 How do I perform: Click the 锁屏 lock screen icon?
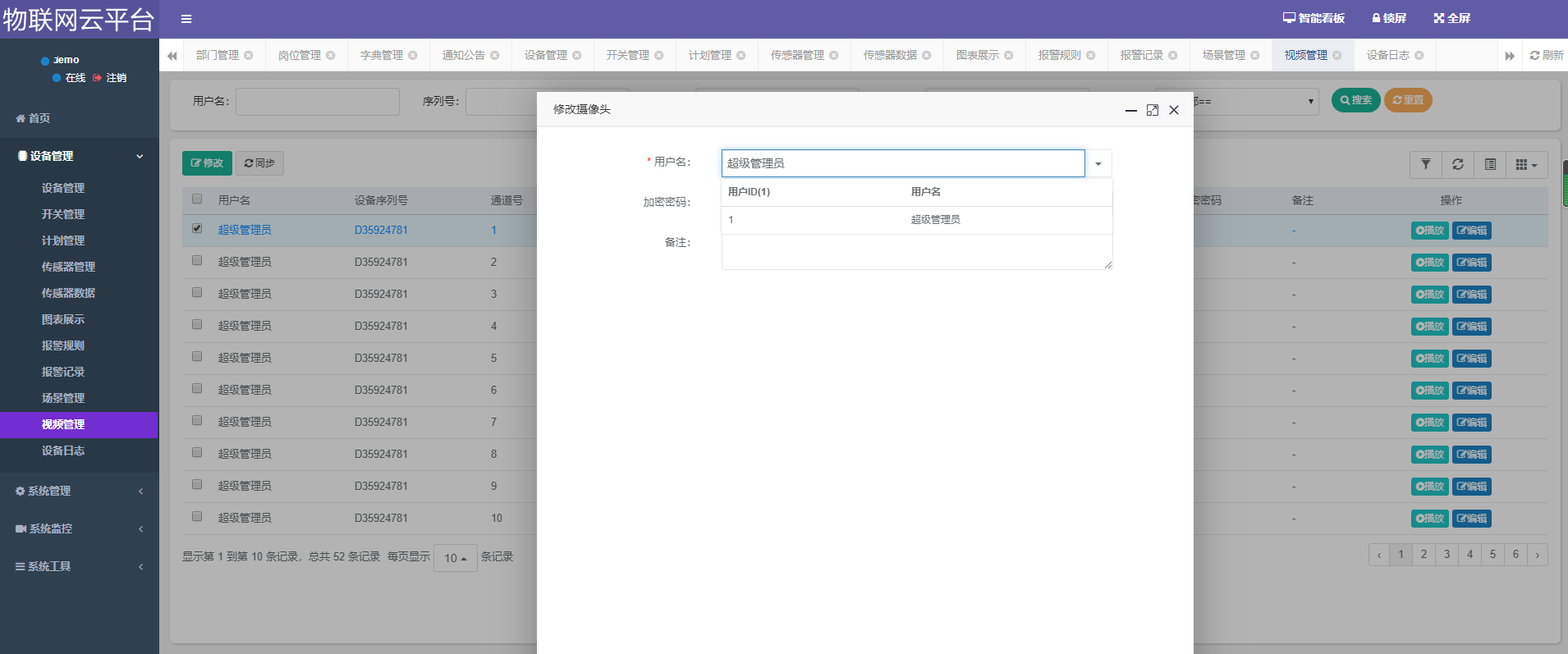(1389, 18)
